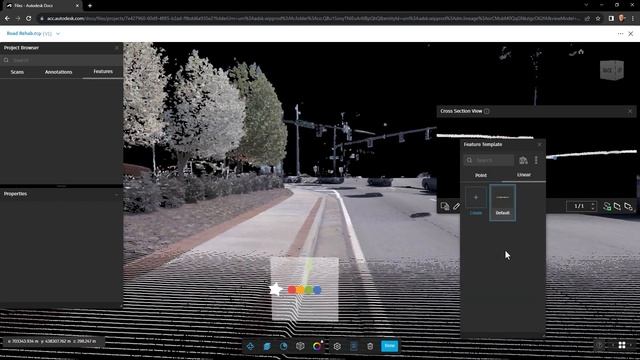Open a new browser tab with plus

click(90, 6)
